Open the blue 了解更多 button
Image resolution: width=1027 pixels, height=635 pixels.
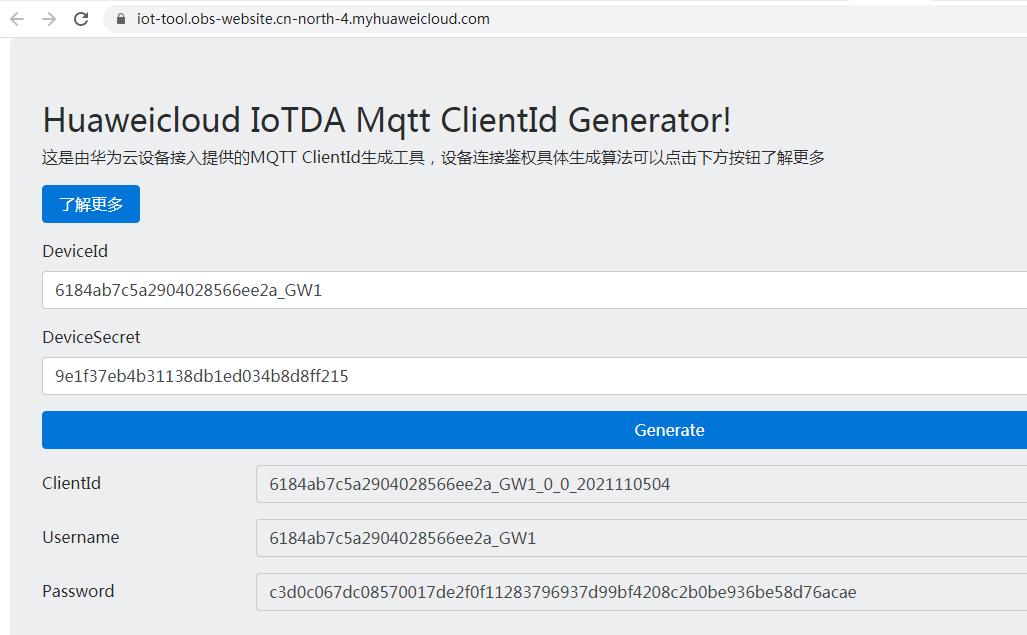coord(91,204)
